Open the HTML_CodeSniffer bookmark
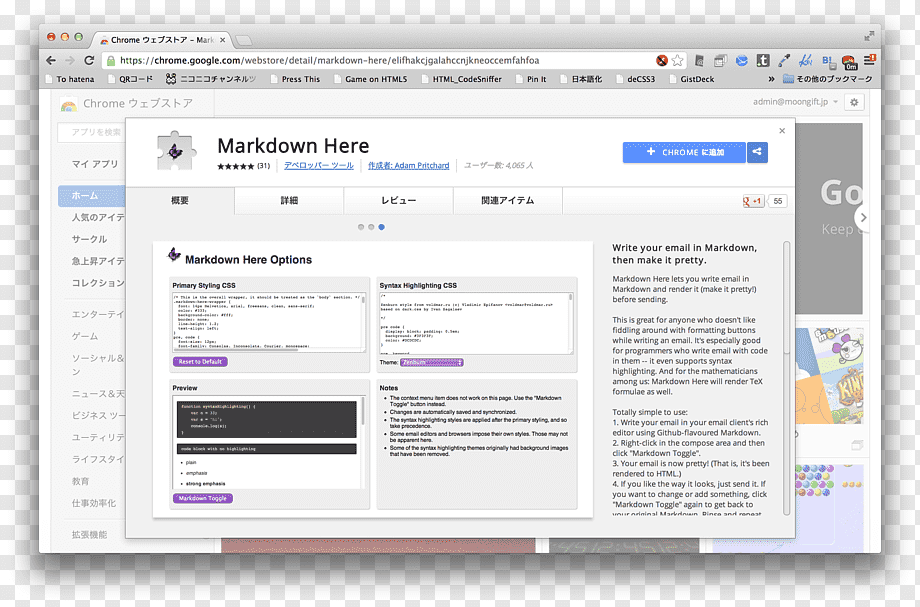 (x=462, y=79)
